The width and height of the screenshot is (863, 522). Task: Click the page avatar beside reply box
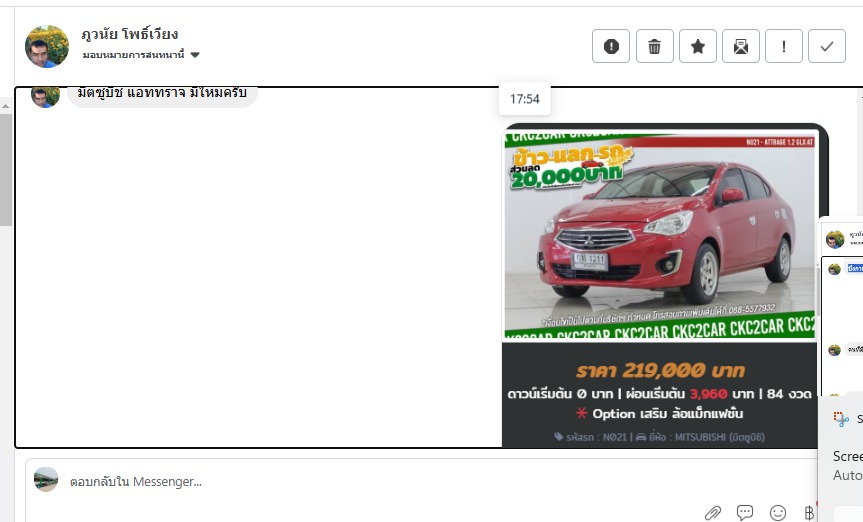pos(46,480)
